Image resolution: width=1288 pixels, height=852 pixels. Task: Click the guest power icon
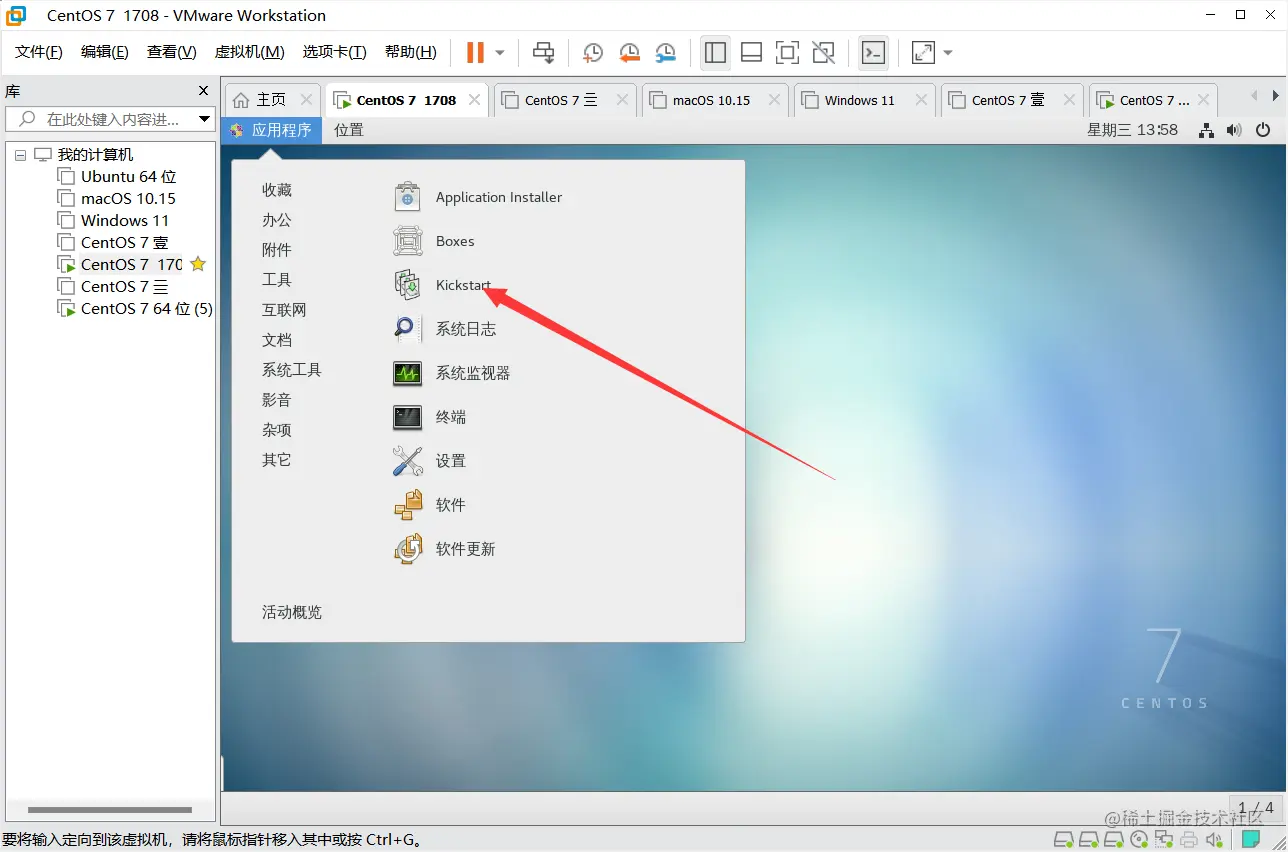pyautogui.click(x=1263, y=130)
